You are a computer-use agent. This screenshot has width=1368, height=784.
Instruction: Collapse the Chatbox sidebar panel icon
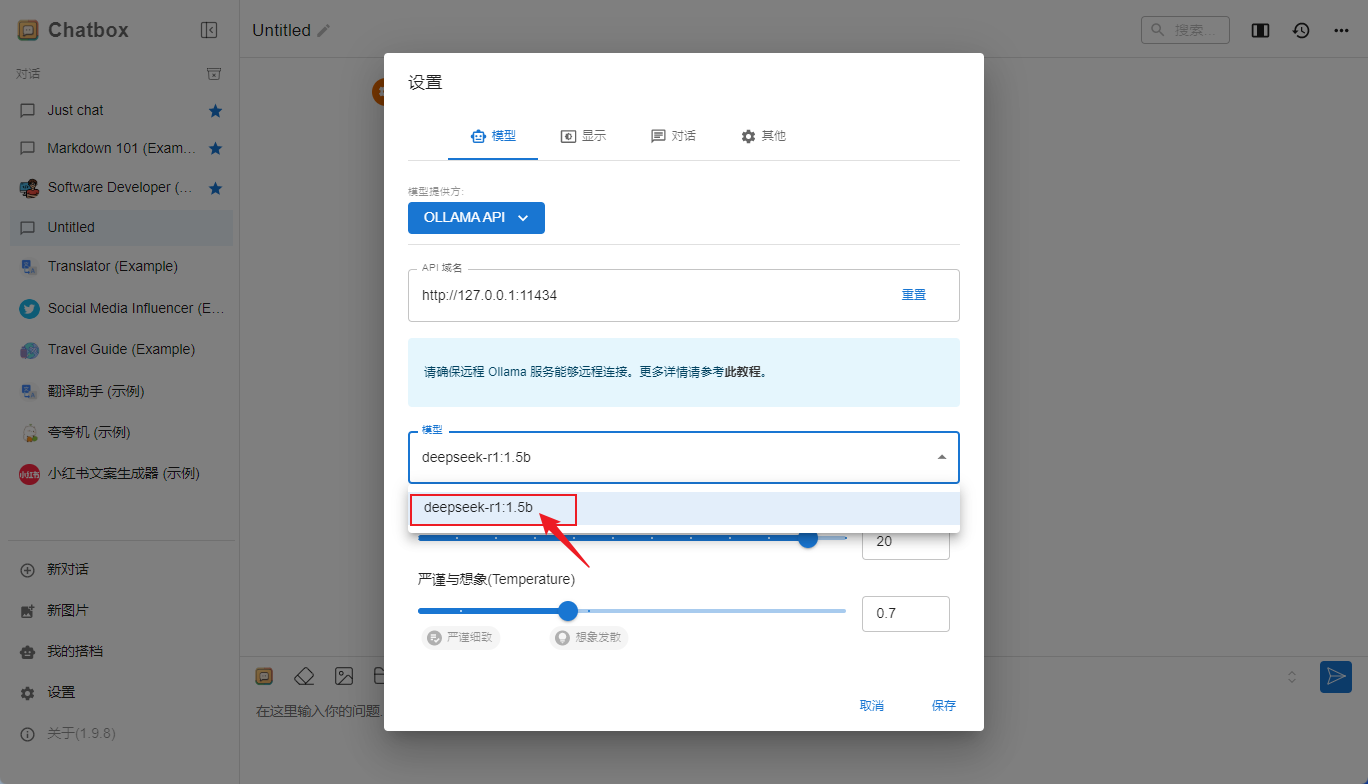coord(209,30)
